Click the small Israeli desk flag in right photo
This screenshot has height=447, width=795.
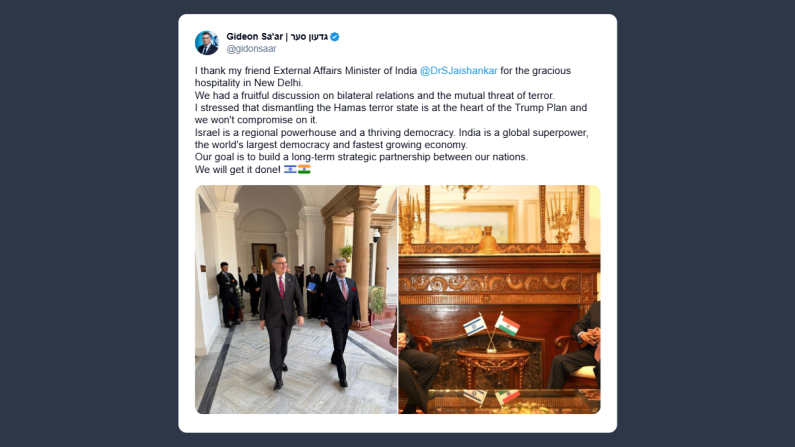[475, 325]
